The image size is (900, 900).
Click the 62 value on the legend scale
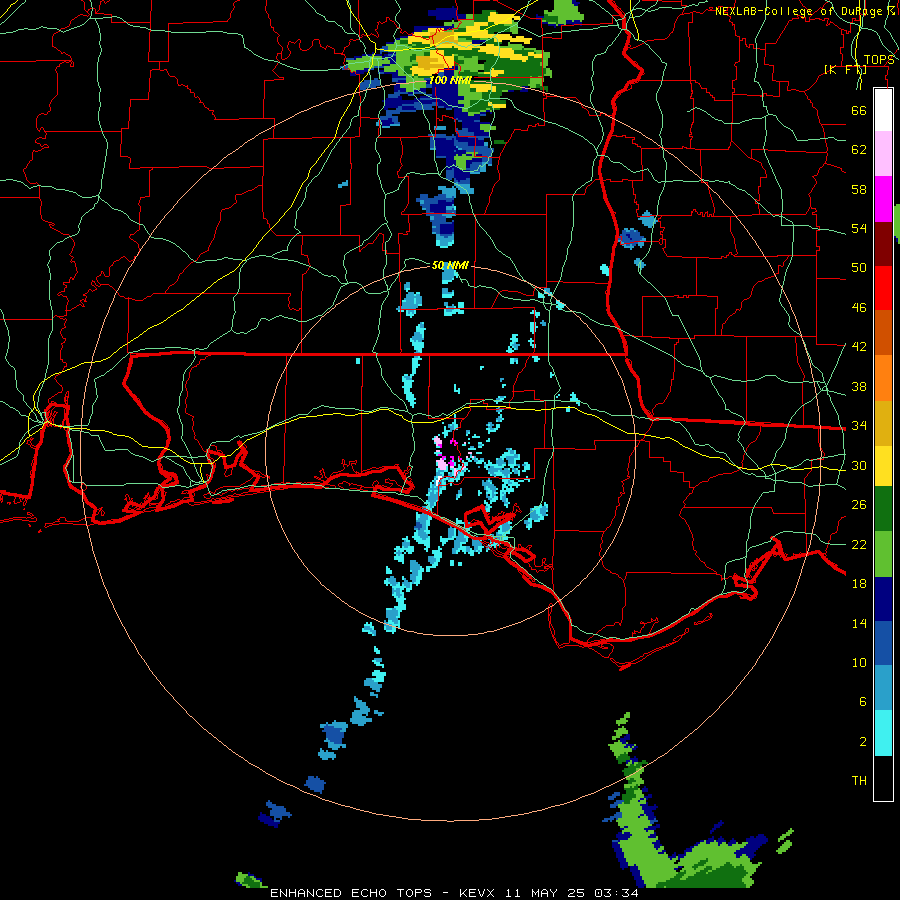click(859, 150)
